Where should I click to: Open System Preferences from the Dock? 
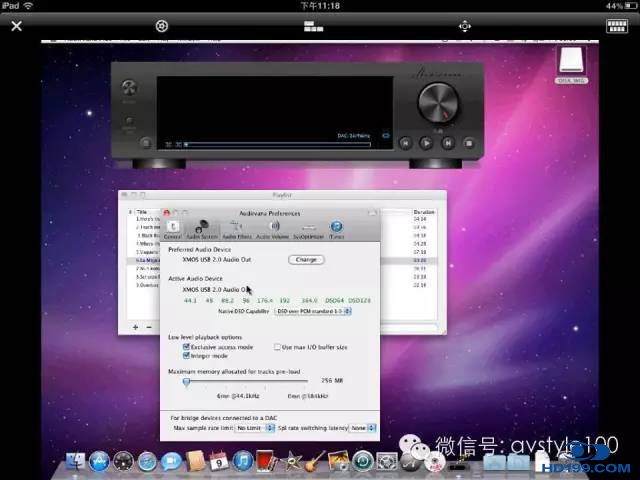click(387, 462)
